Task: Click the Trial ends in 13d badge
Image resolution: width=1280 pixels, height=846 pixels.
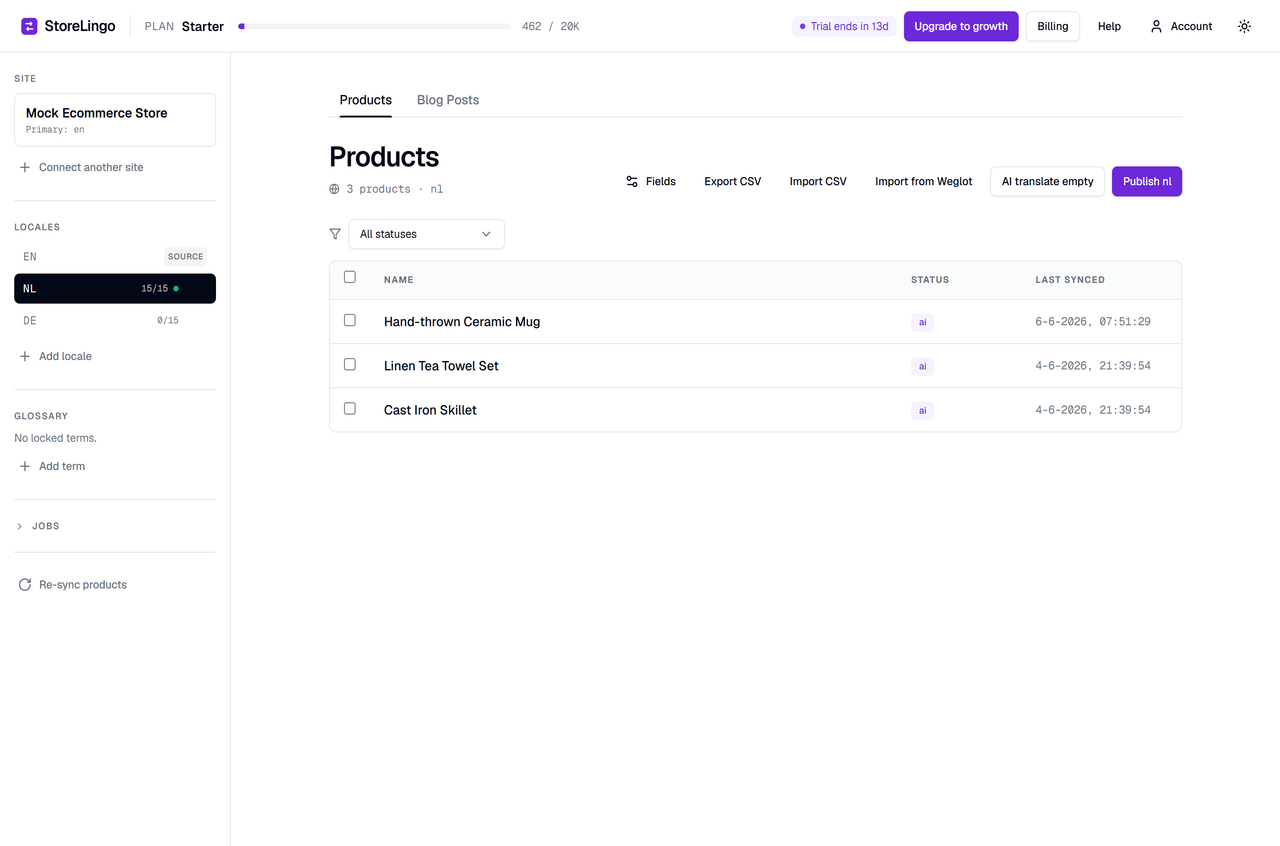Action: coord(845,26)
